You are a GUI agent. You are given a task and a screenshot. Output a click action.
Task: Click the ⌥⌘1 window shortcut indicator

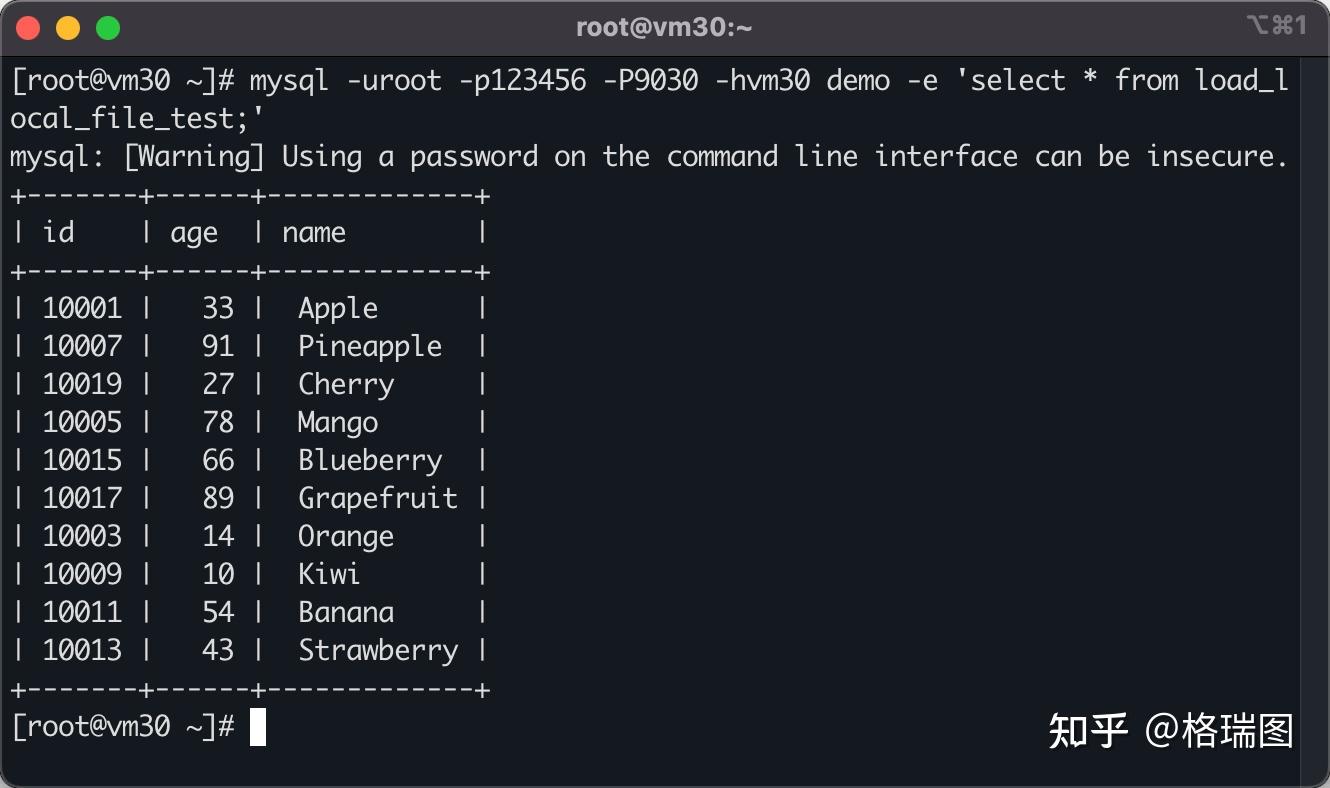(1276, 26)
